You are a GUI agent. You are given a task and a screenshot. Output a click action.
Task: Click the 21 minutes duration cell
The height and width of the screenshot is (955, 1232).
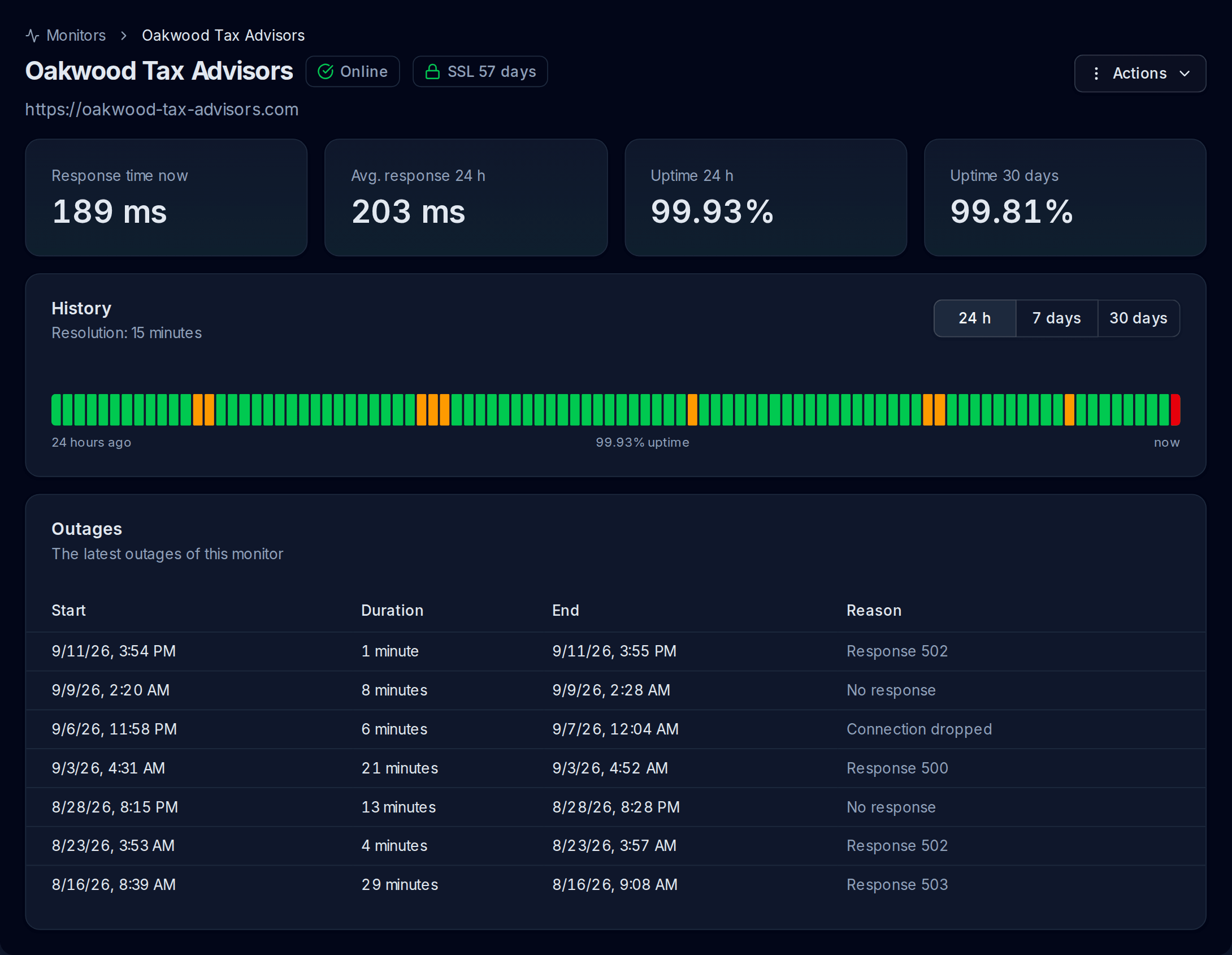pyautogui.click(x=400, y=768)
